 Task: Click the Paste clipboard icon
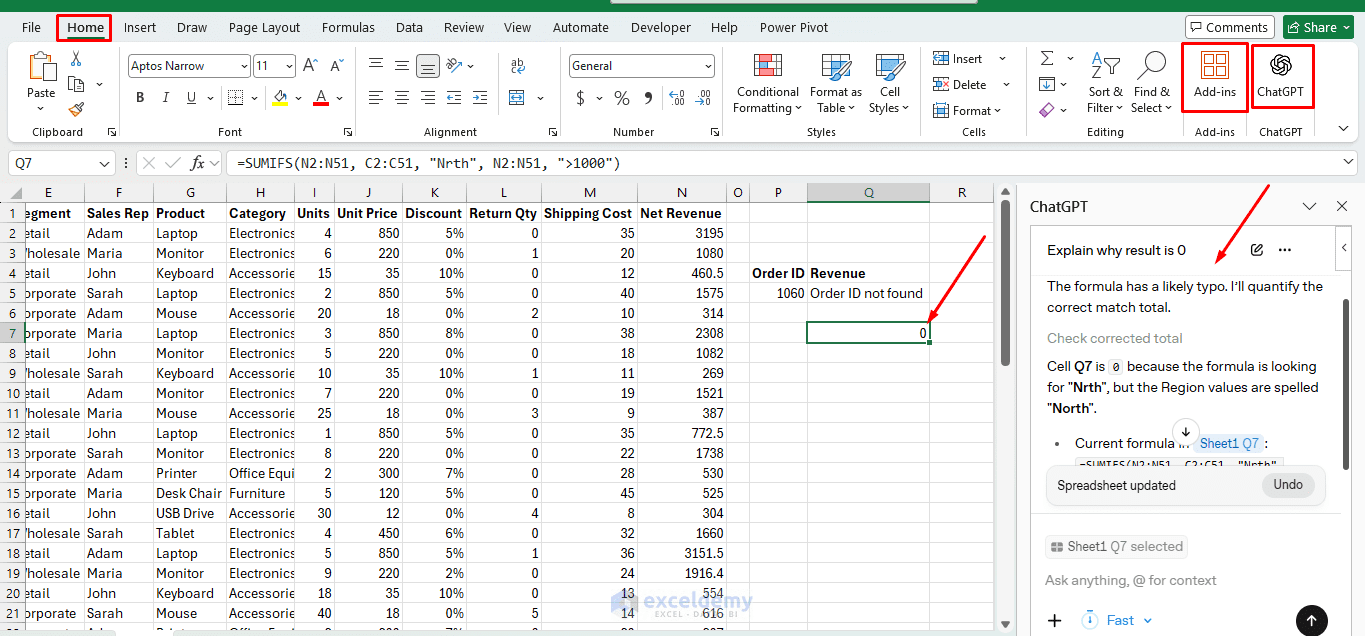point(42,68)
